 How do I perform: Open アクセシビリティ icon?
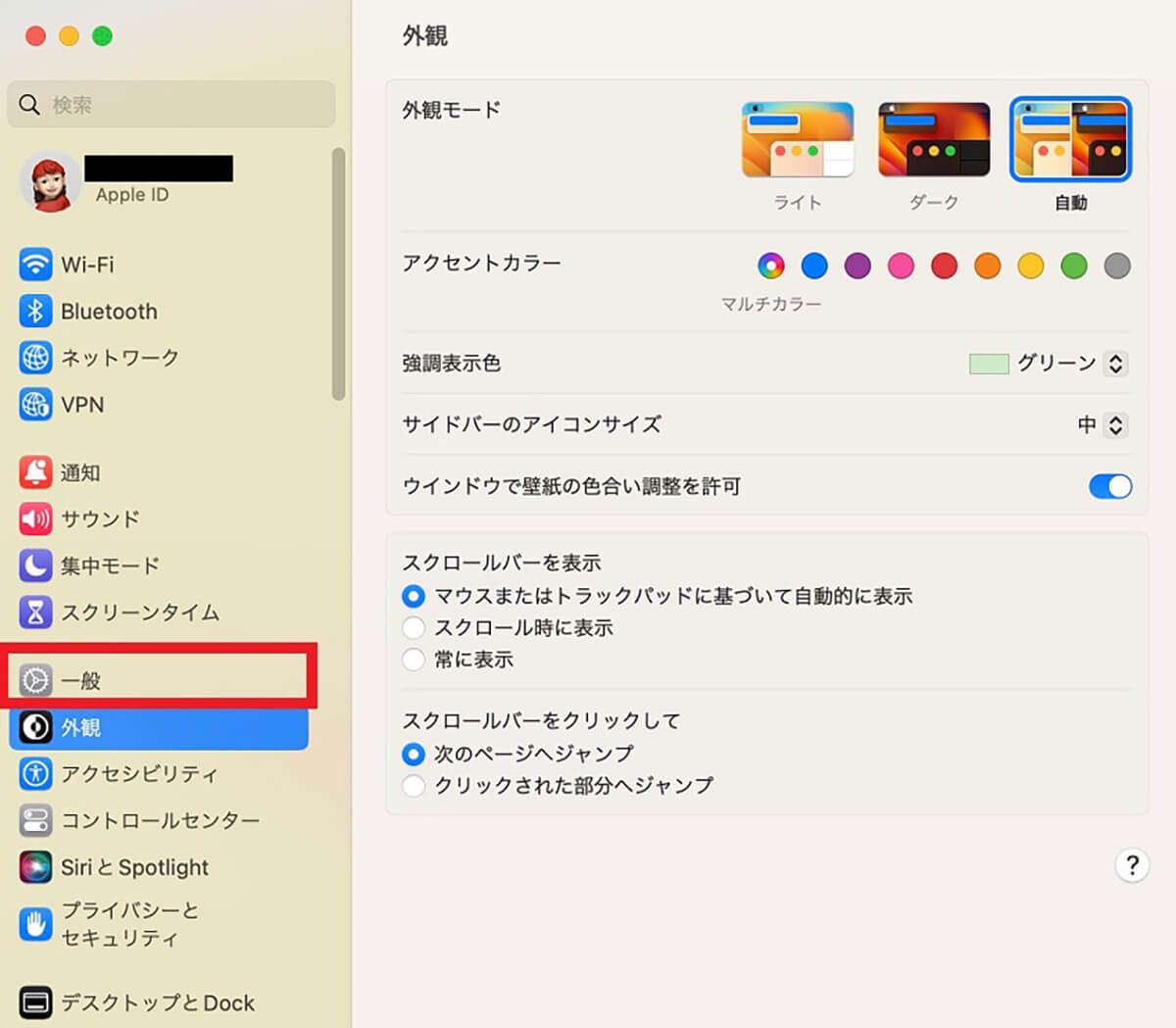click(35, 773)
